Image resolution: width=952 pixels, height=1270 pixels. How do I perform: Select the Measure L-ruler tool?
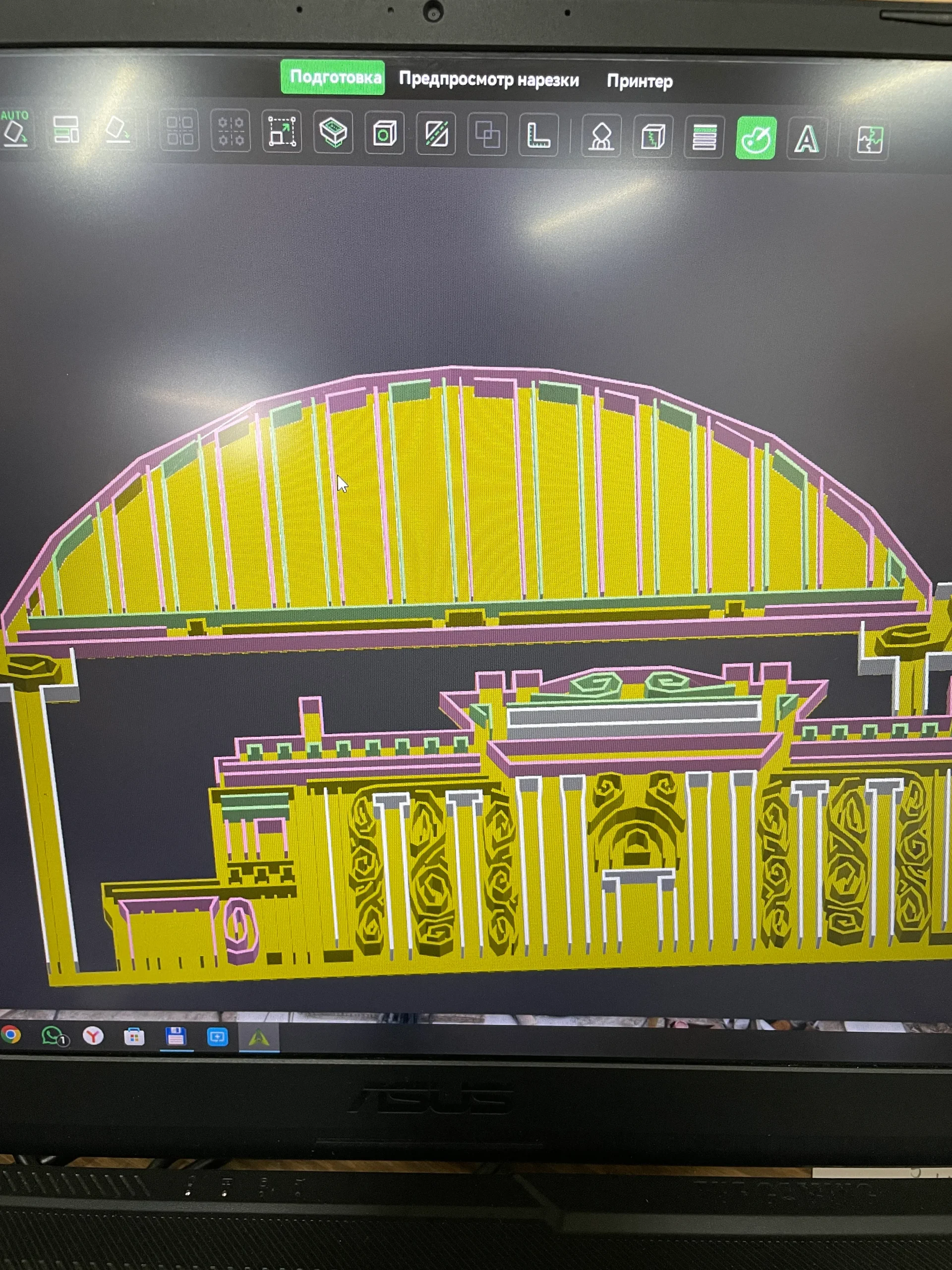coord(538,135)
